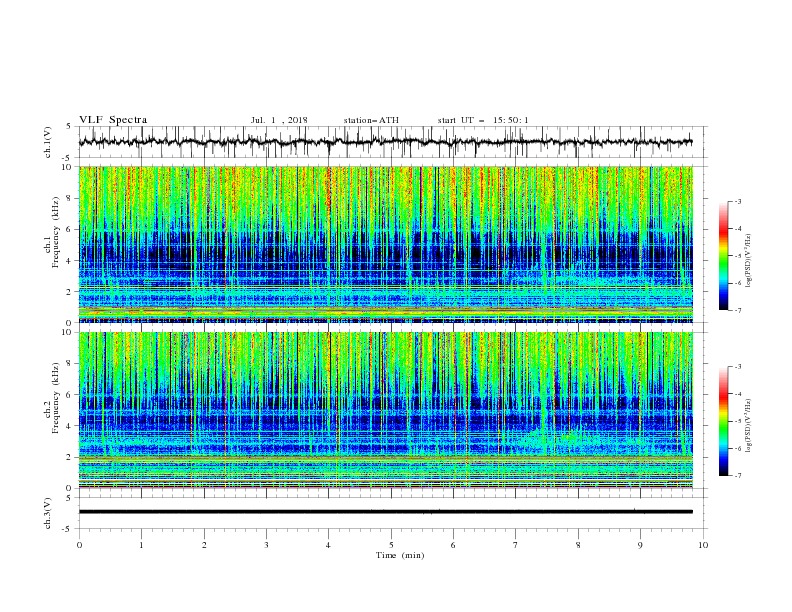The image size is (792, 612).
Task: Click the "-3" label on ch.1 colorbar
Action: pyautogui.click(x=738, y=201)
